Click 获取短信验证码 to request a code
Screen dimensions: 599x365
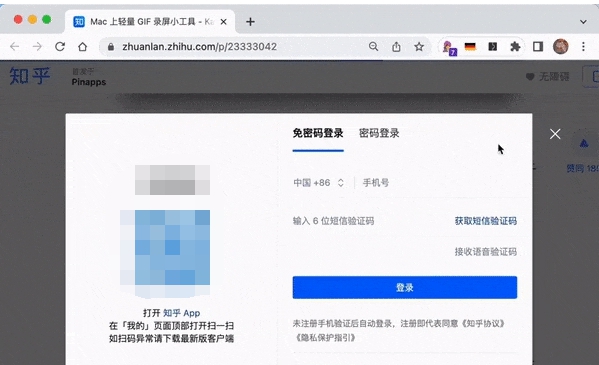pos(486,221)
